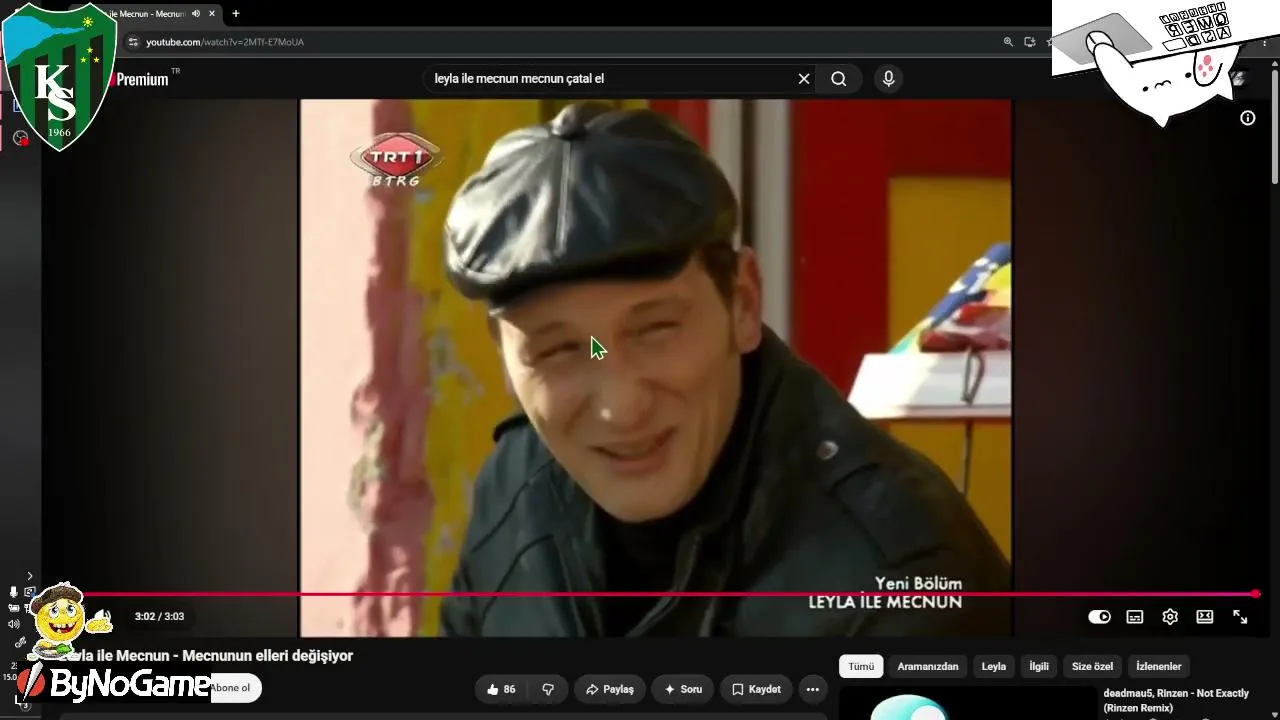Focus the YouTube search input field

point(610,79)
